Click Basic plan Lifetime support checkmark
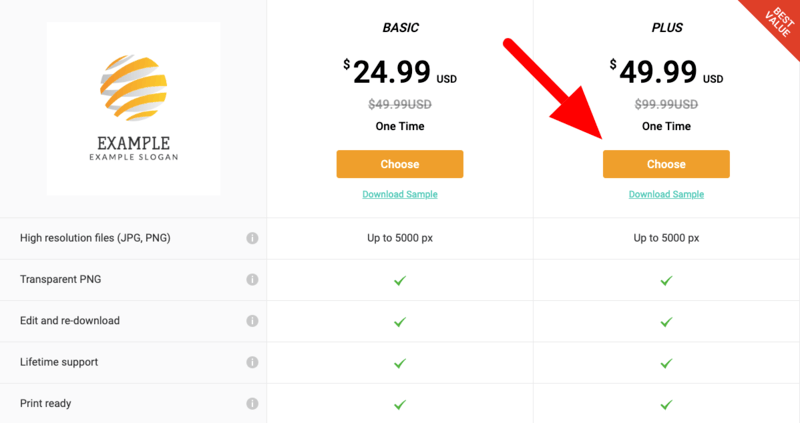 coord(399,363)
